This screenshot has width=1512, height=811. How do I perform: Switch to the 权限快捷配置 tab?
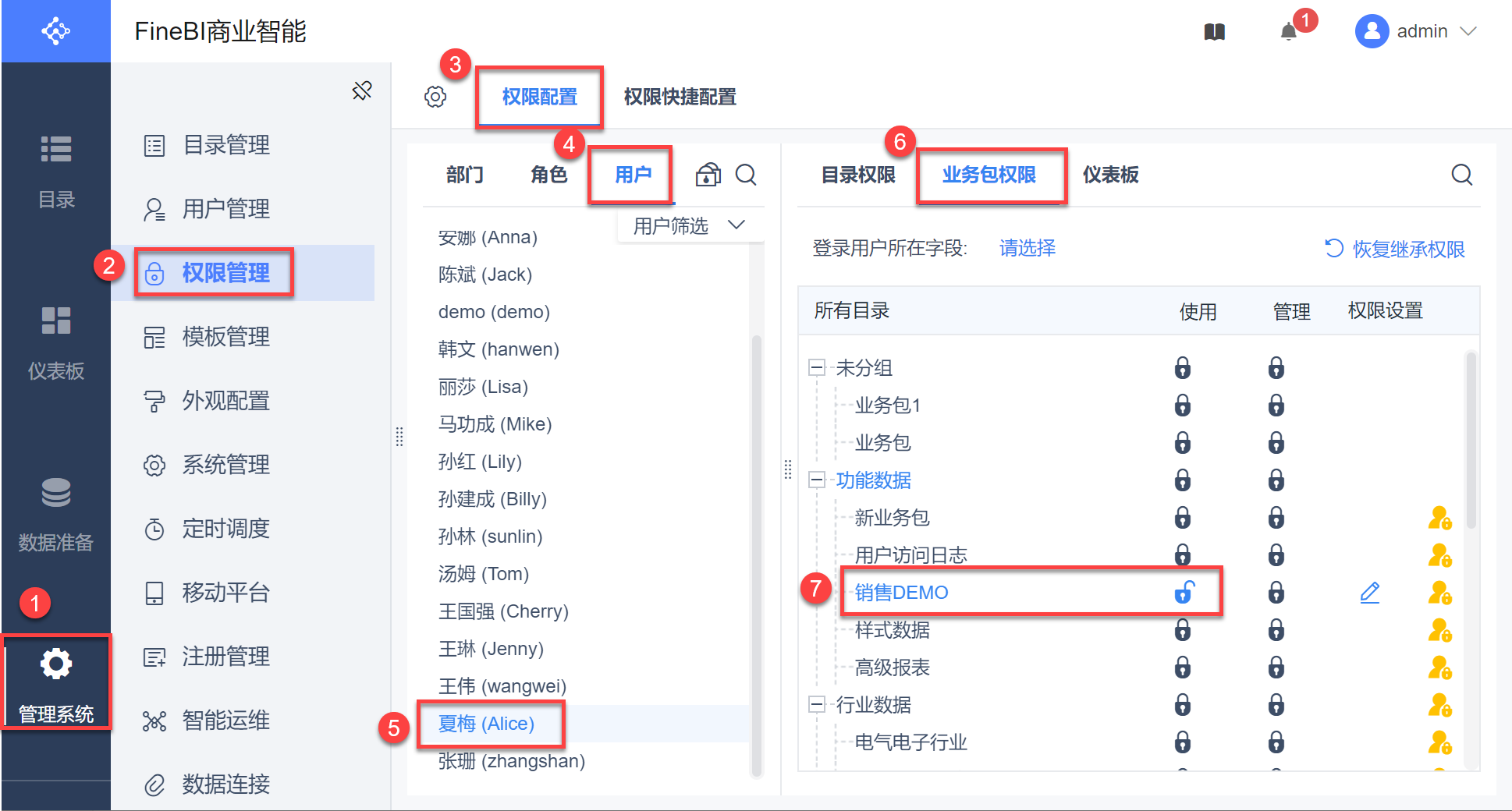pos(680,97)
